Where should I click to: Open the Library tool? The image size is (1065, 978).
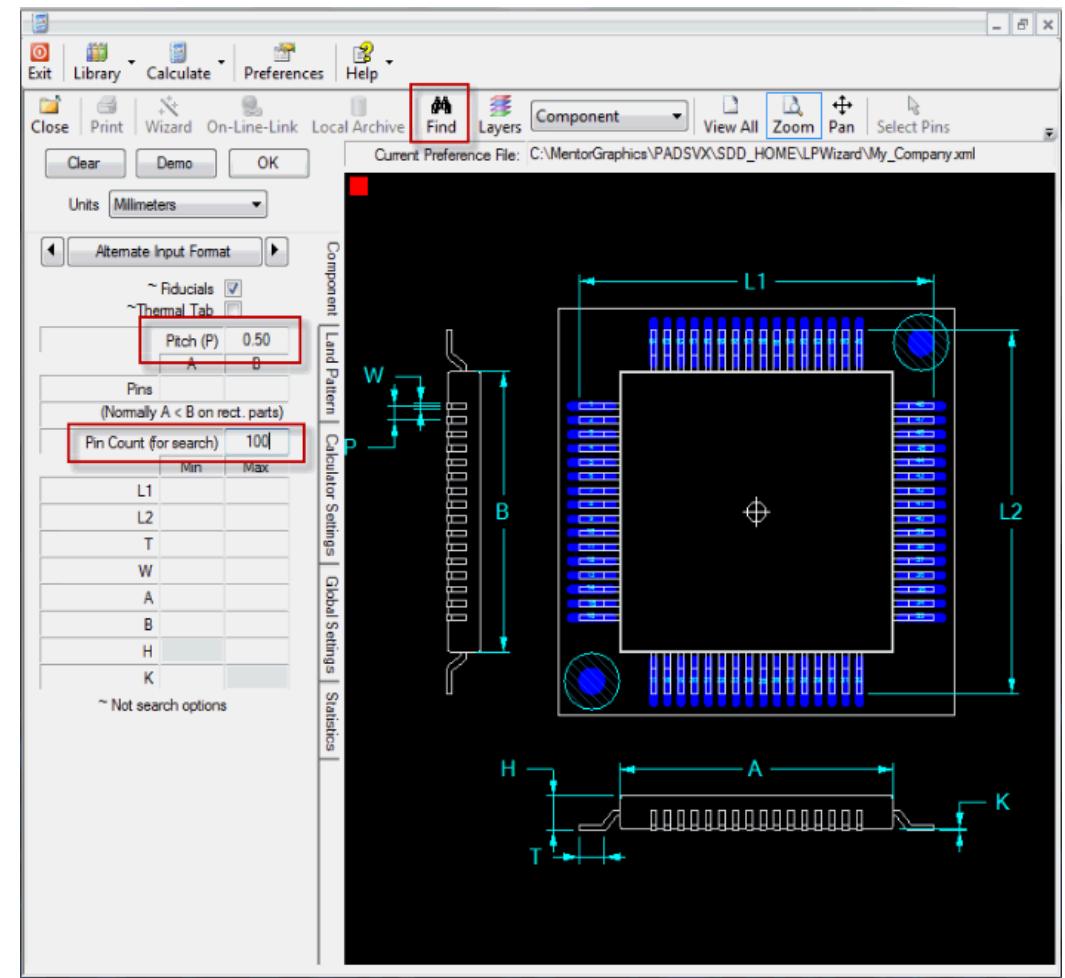(93, 57)
